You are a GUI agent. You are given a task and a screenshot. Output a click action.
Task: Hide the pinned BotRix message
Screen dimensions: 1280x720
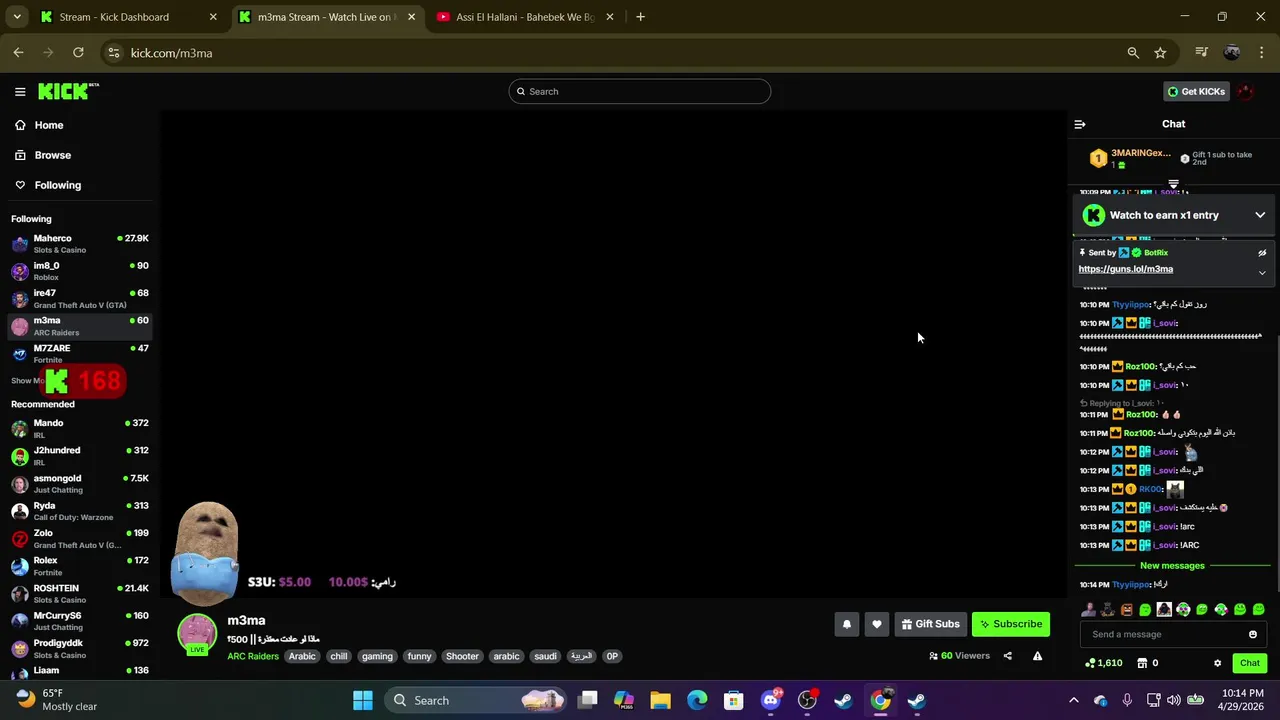[1262, 253]
